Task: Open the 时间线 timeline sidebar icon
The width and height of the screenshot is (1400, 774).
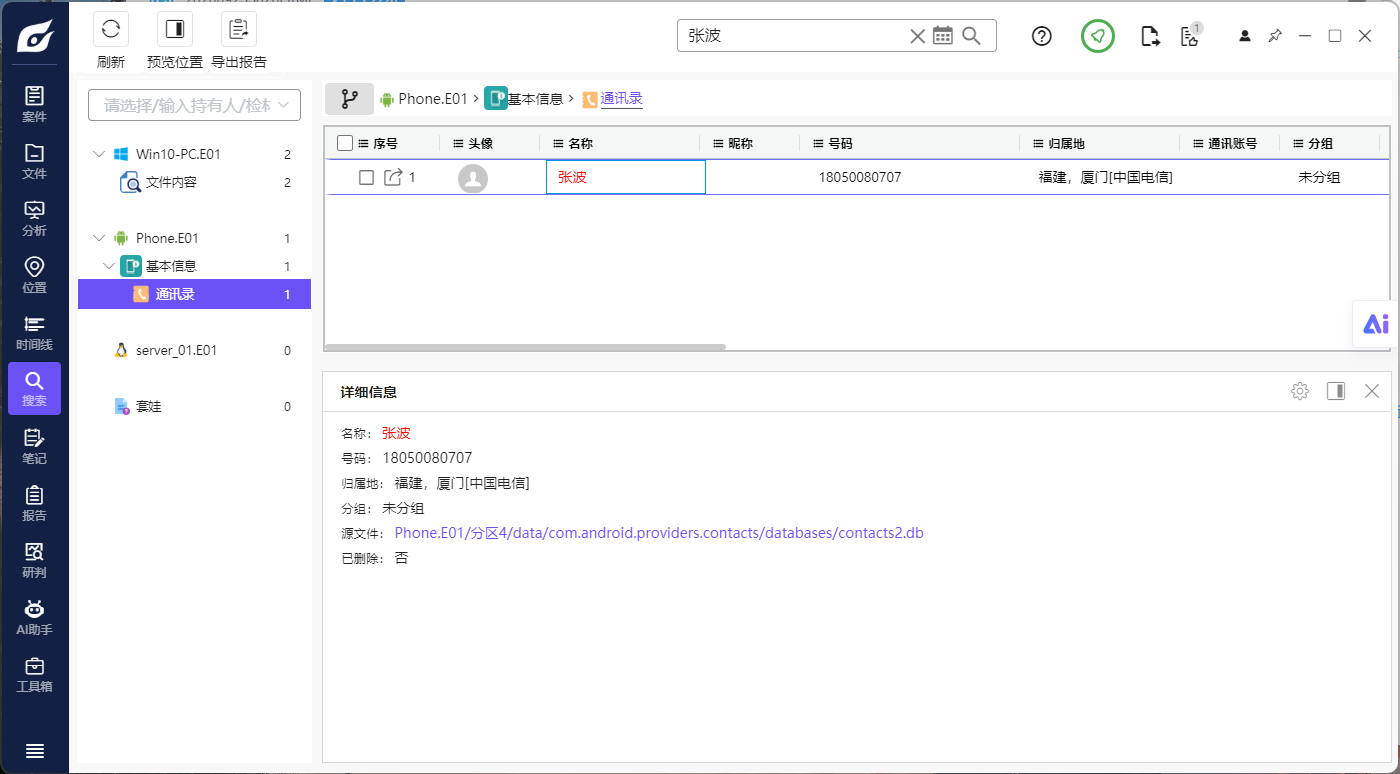Action: [x=34, y=332]
